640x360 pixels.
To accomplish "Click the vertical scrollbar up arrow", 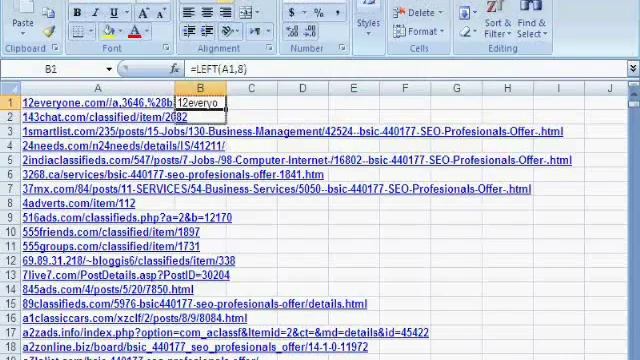I will [x=634, y=95].
